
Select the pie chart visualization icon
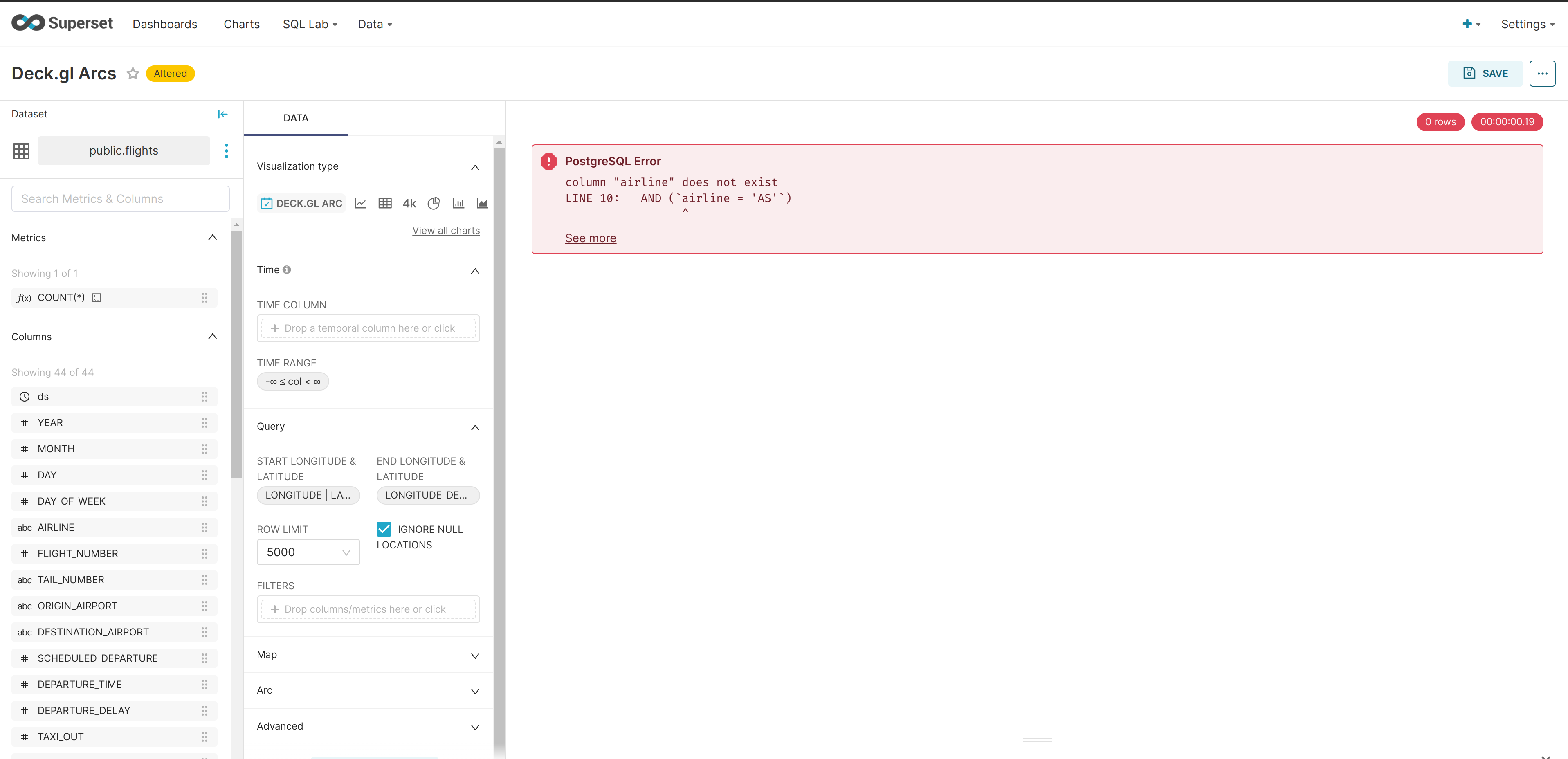pos(434,203)
